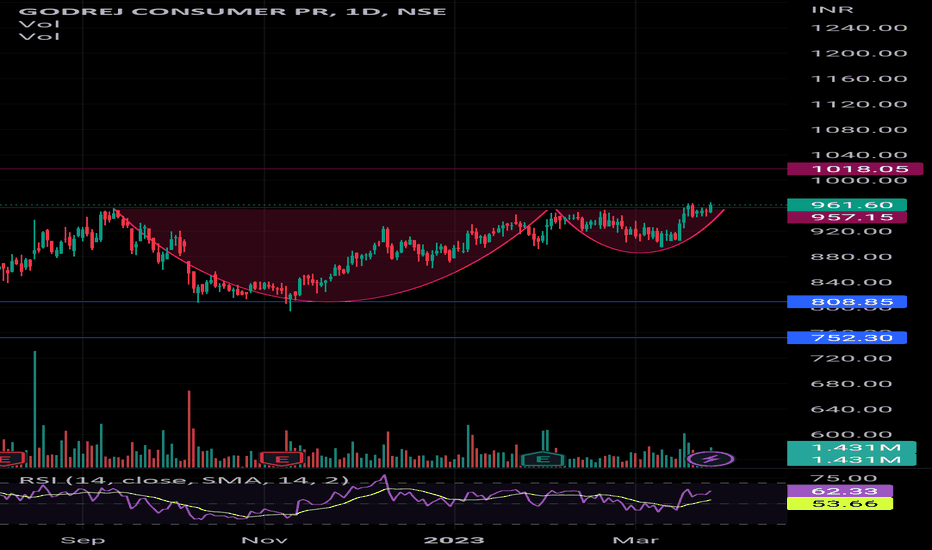Click 880.00 on the price scale
932x550 pixels.
[x=852, y=257]
